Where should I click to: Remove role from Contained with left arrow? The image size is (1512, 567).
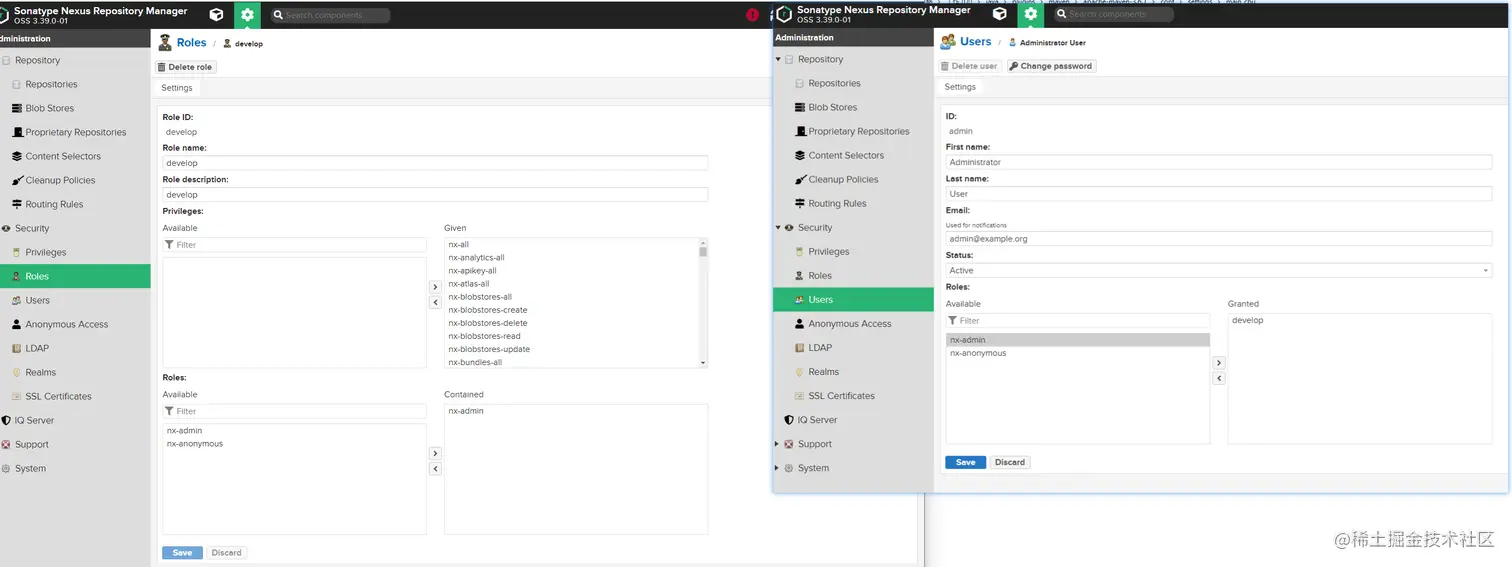click(x=435, y=468)
